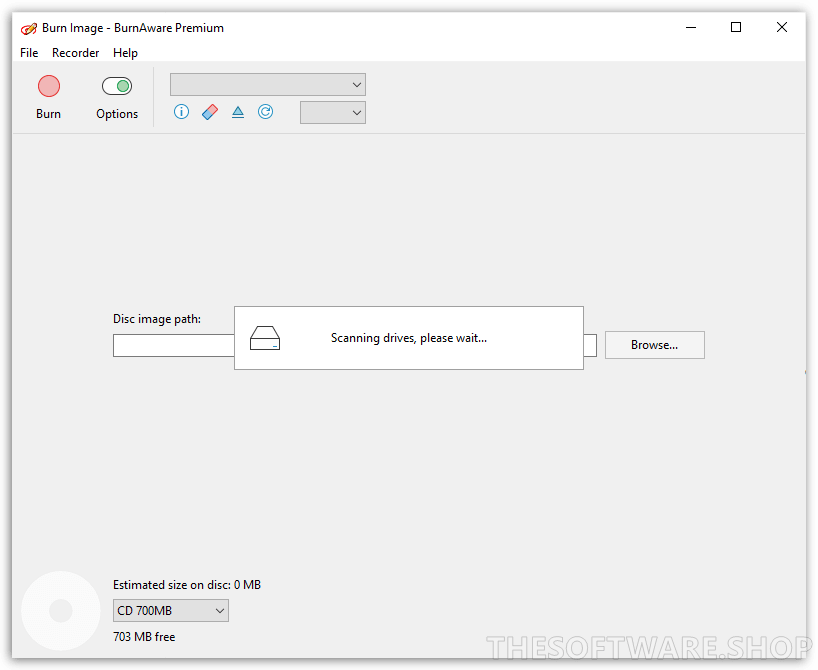Open the Help menu
This screenshot has height=670, width=818.
click(125, 53)
